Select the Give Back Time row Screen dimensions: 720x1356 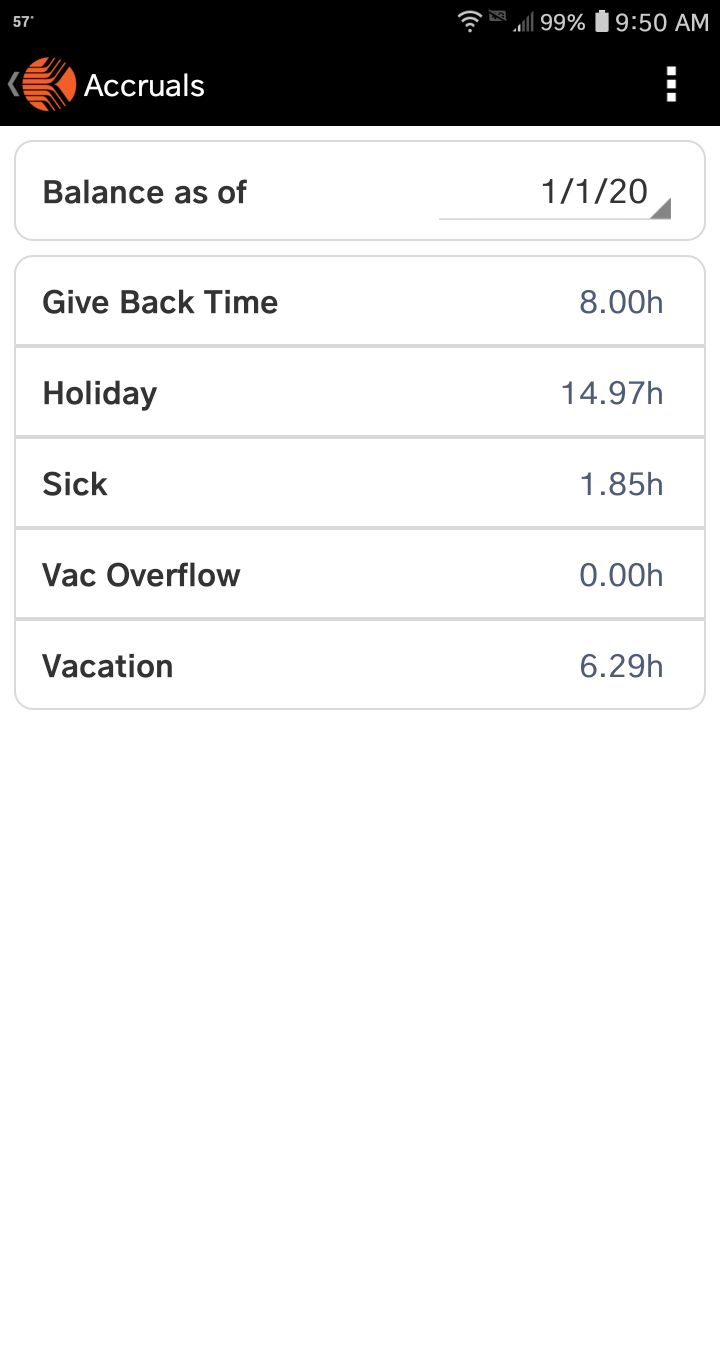[360, 302]
